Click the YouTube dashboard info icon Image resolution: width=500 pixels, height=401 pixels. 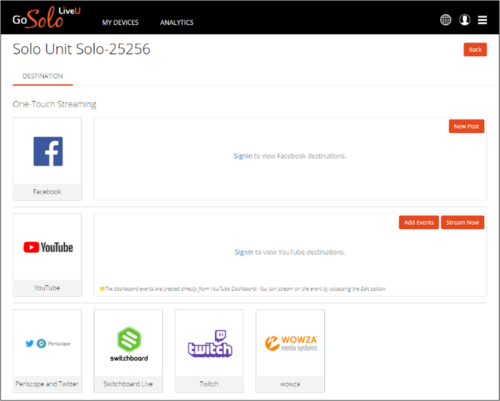coord(102,289)
